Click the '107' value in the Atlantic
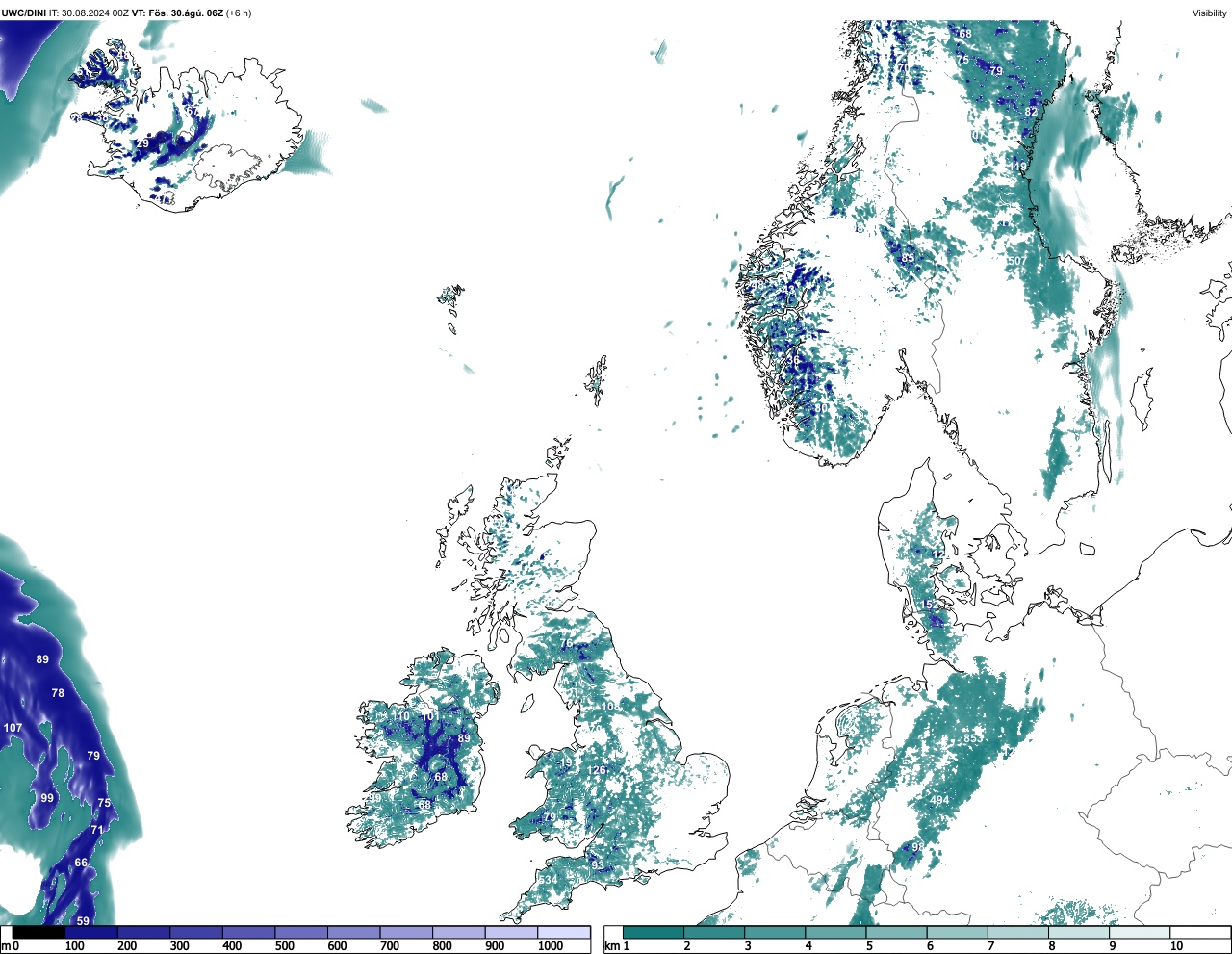This screenshot has height=954, width=1232. (x=13, y=728)
